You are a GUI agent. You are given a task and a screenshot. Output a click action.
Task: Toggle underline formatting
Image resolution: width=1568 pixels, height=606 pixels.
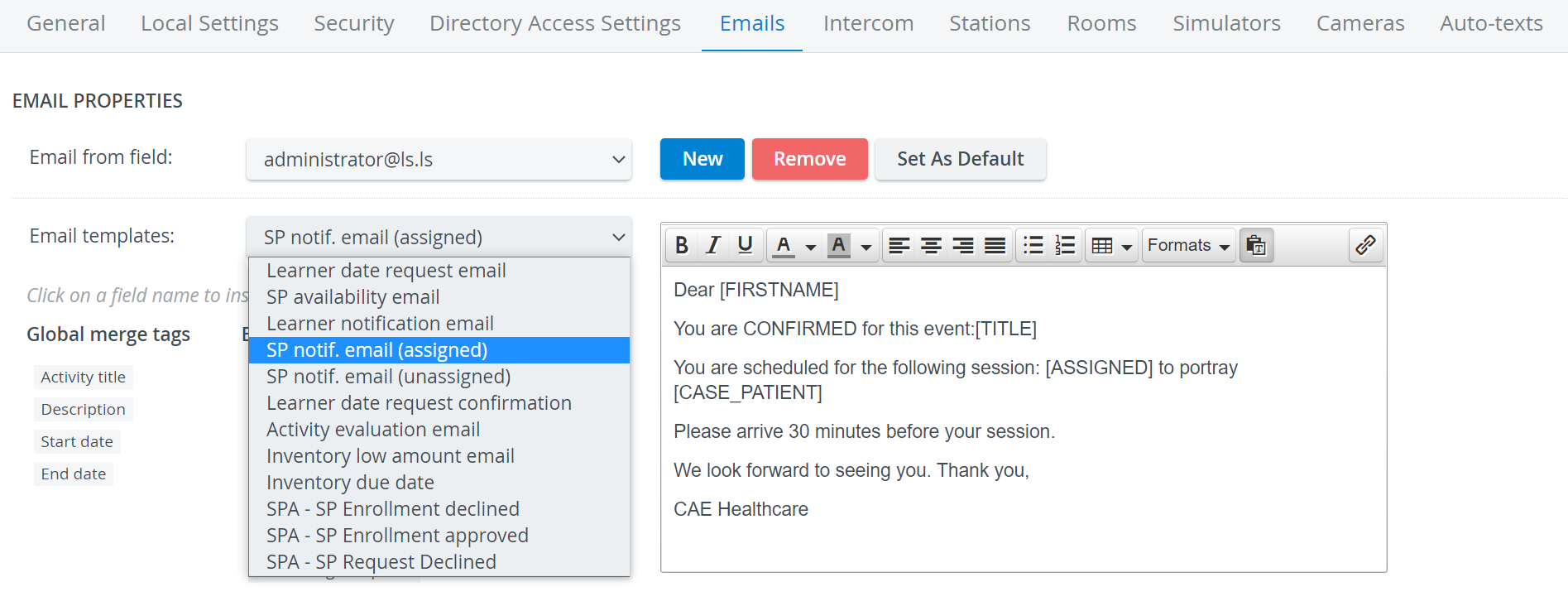pos(745,245)
